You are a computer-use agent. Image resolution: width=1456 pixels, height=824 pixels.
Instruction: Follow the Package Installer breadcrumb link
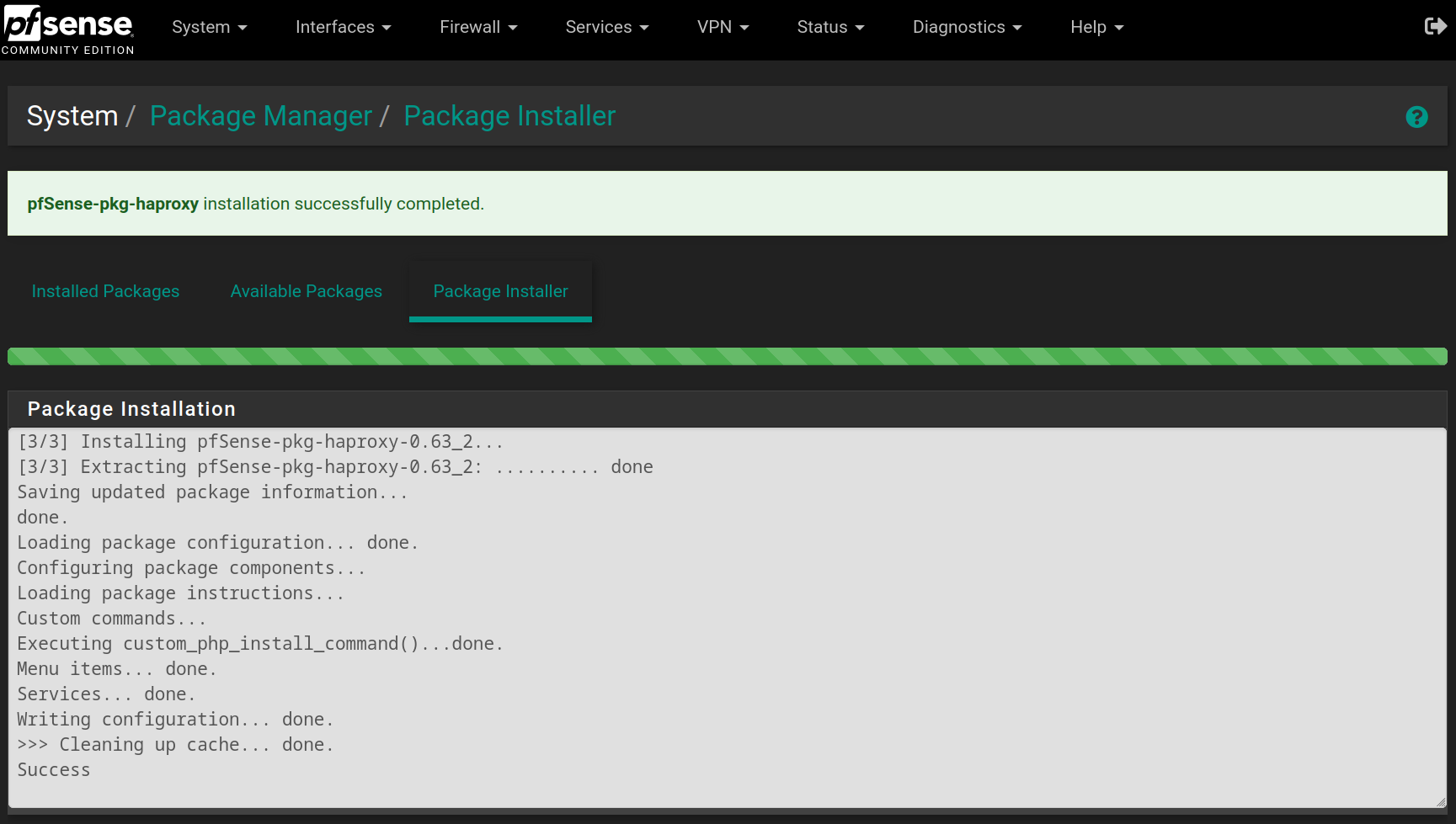click(509, 116)
